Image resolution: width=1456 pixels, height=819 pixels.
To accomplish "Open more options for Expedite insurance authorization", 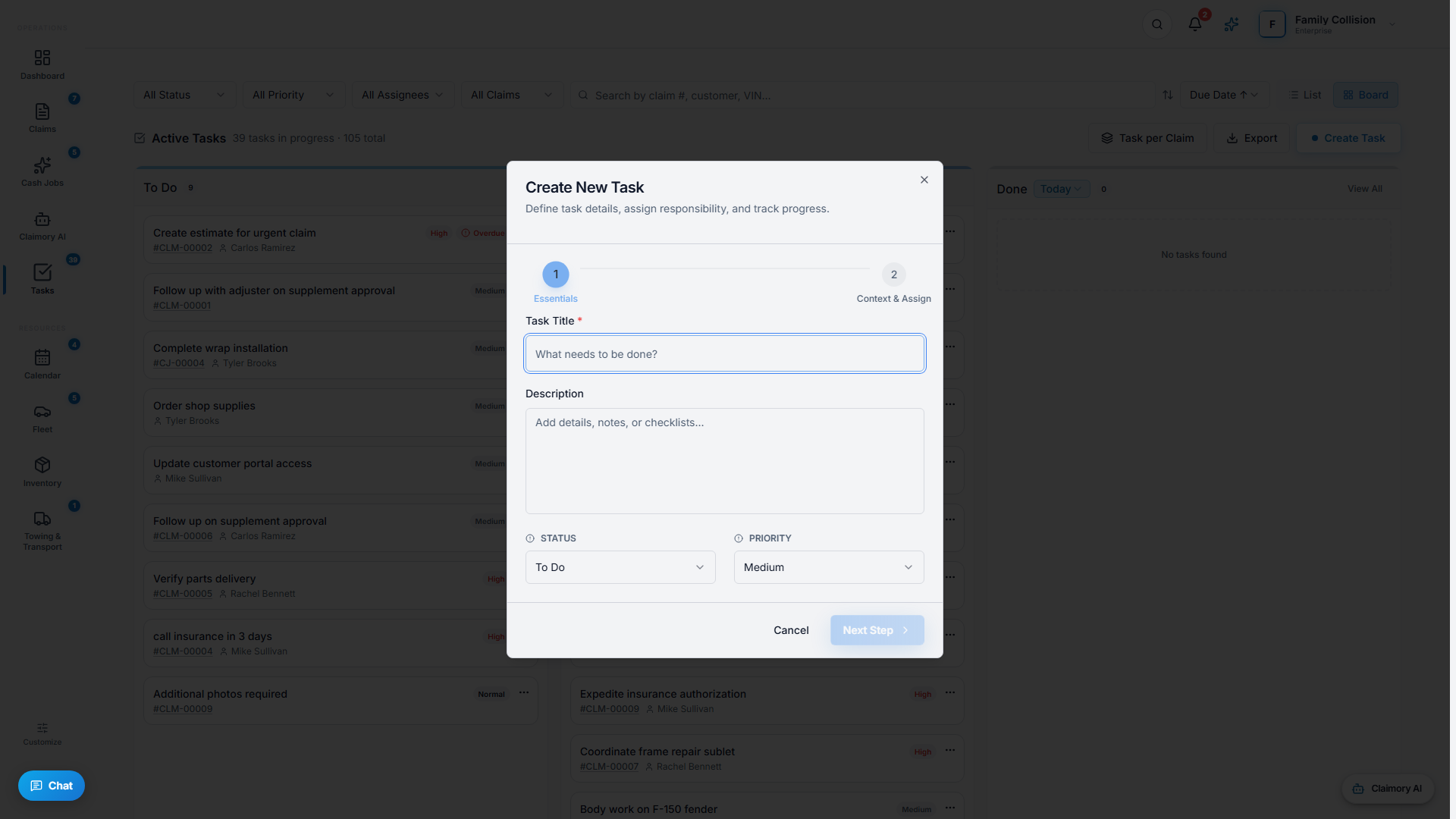I will (x=950, y=693).
